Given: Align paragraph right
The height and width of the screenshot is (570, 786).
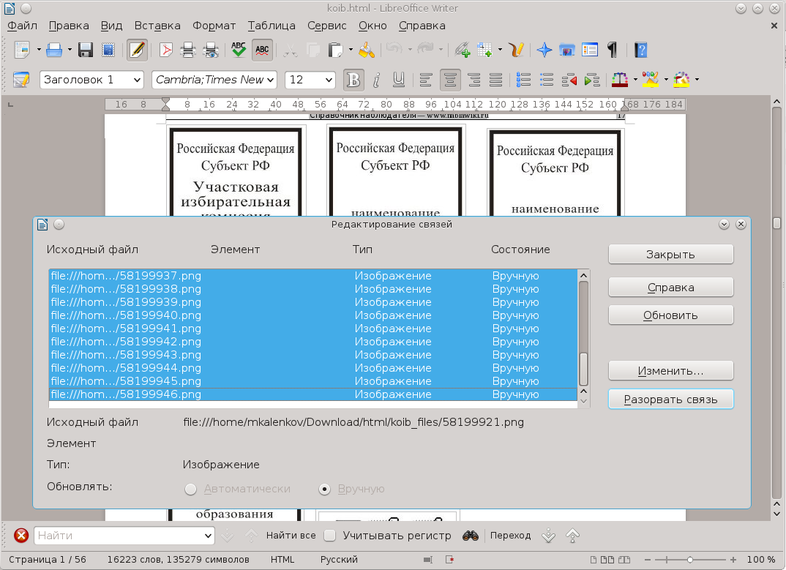Looking at the screenshot, I should (474, 79).
